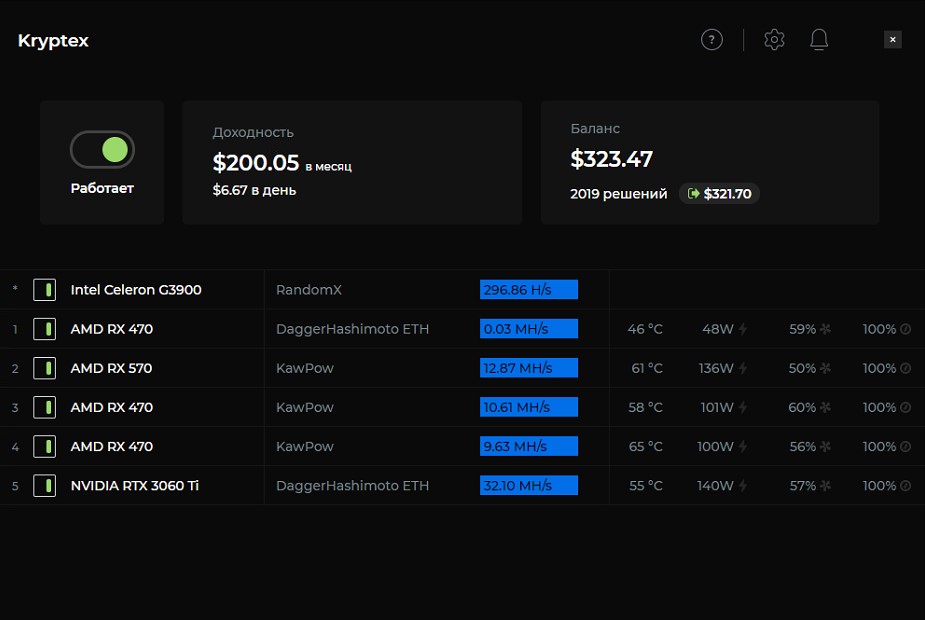This screenshot has width=925, height=620.
Task: Click the 296.86 H/s hashrate bar
Action: tap(528, 290)
